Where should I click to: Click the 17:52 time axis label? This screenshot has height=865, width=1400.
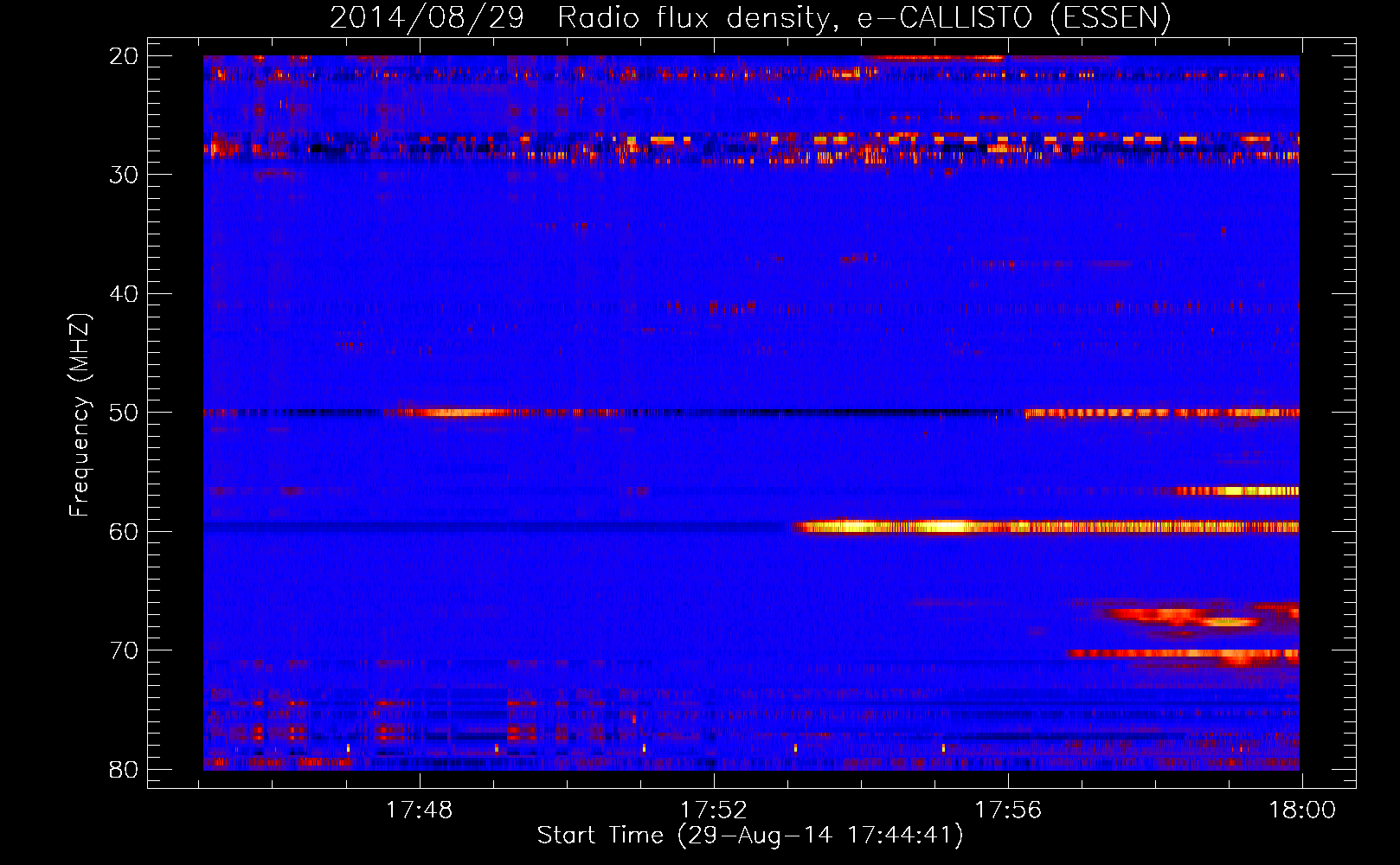pyautogui.click(x=713, y=811)
